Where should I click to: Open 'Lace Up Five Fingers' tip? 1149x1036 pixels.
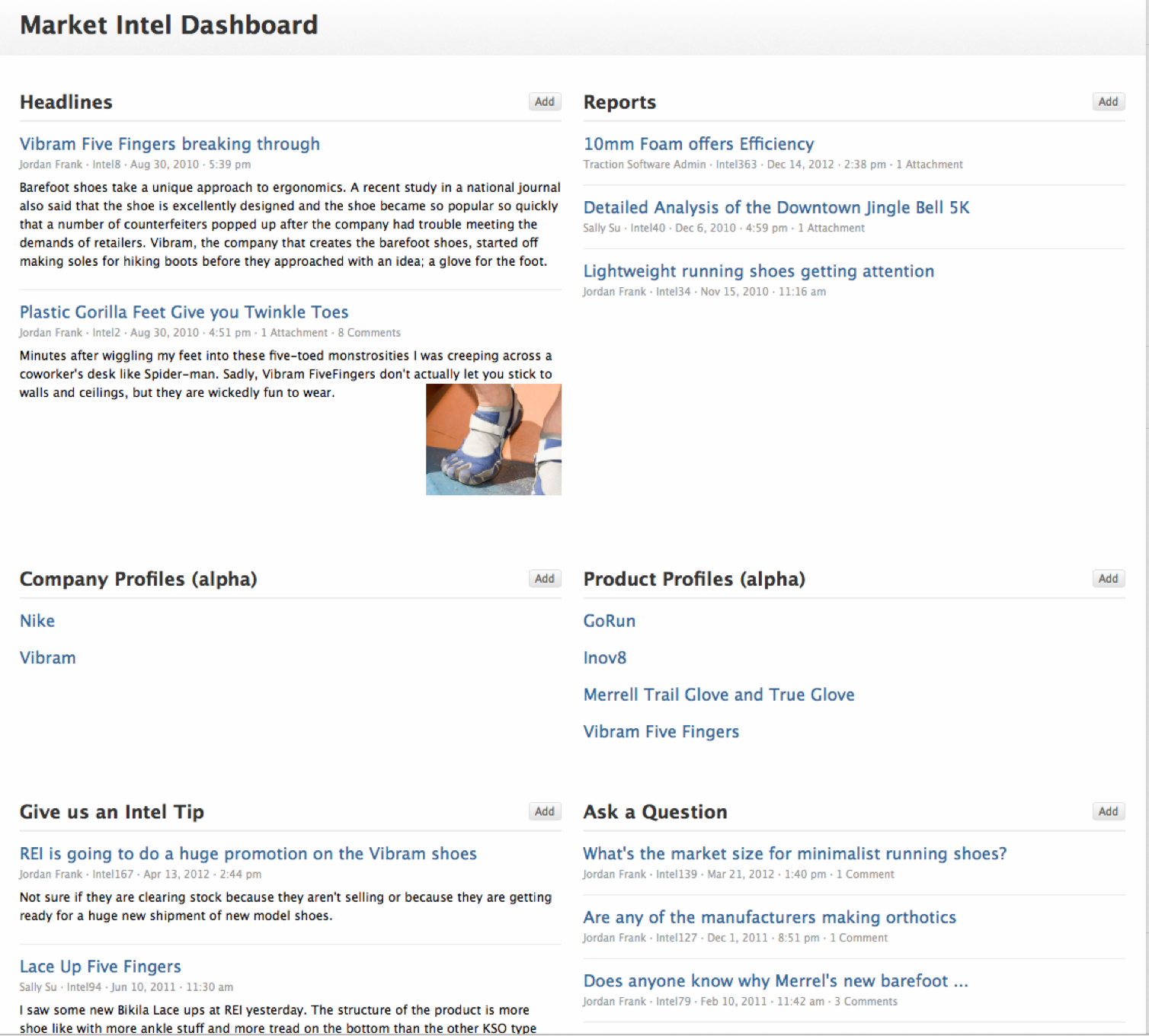tap(100, 967)
